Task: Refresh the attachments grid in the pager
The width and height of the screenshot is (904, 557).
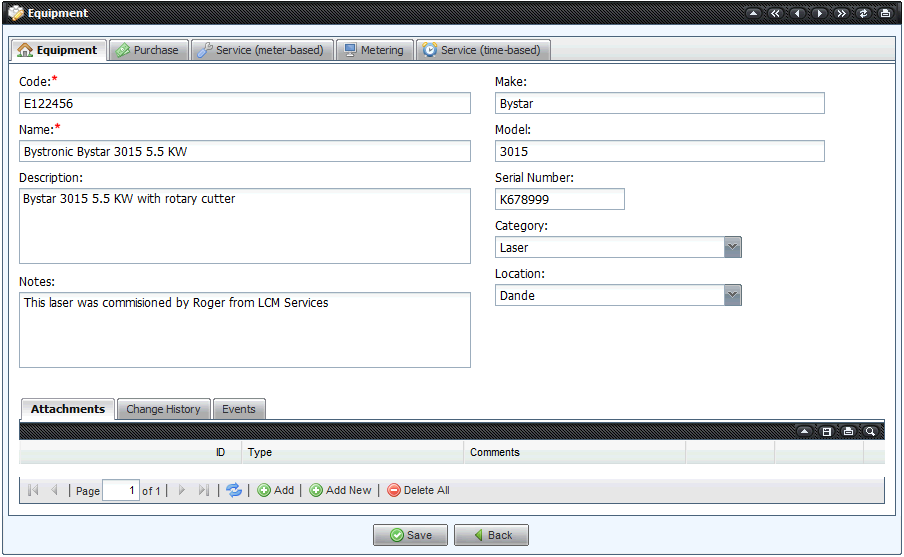Action: (233, 490)
